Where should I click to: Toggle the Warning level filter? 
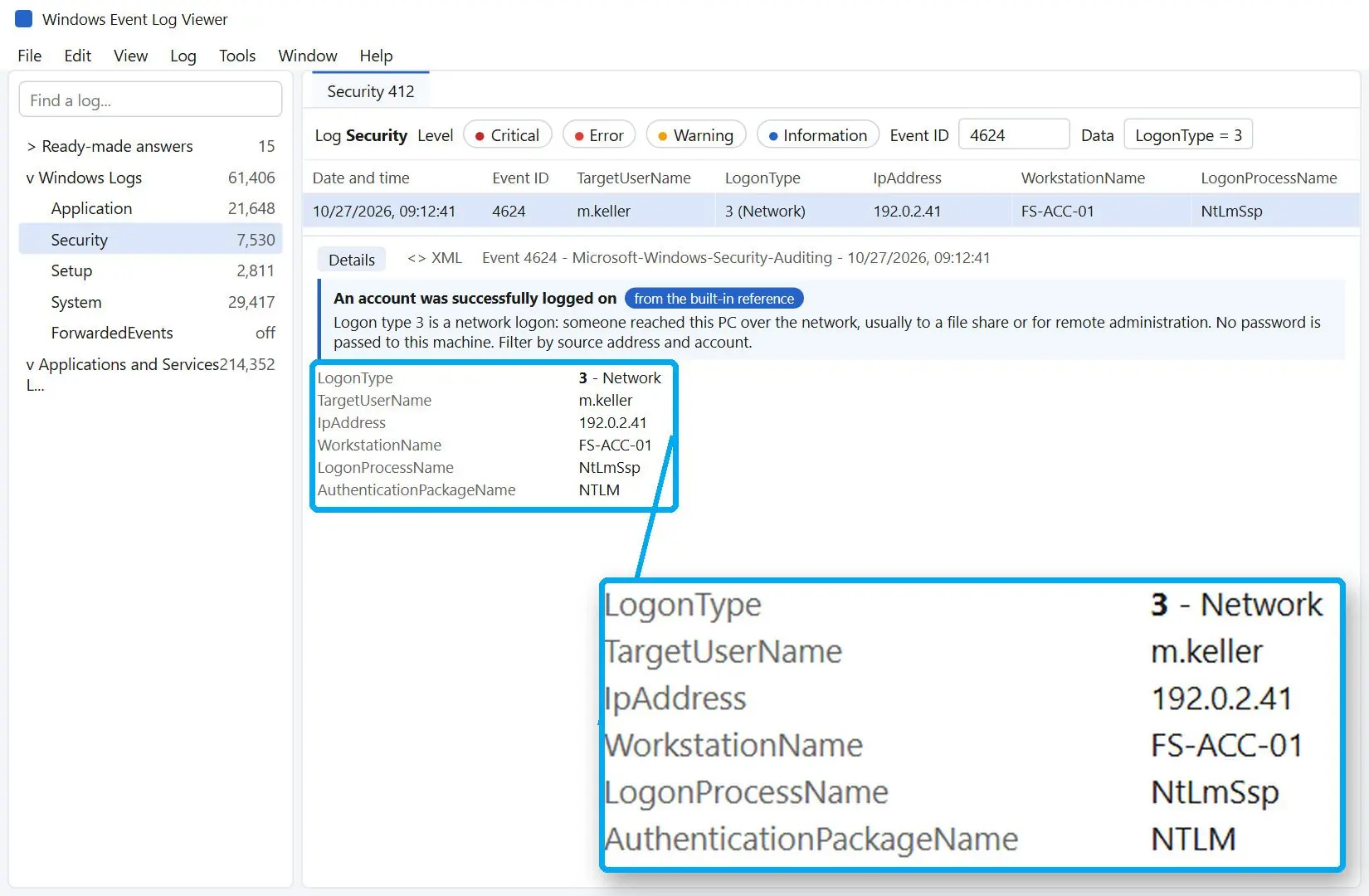click(695, 135)
